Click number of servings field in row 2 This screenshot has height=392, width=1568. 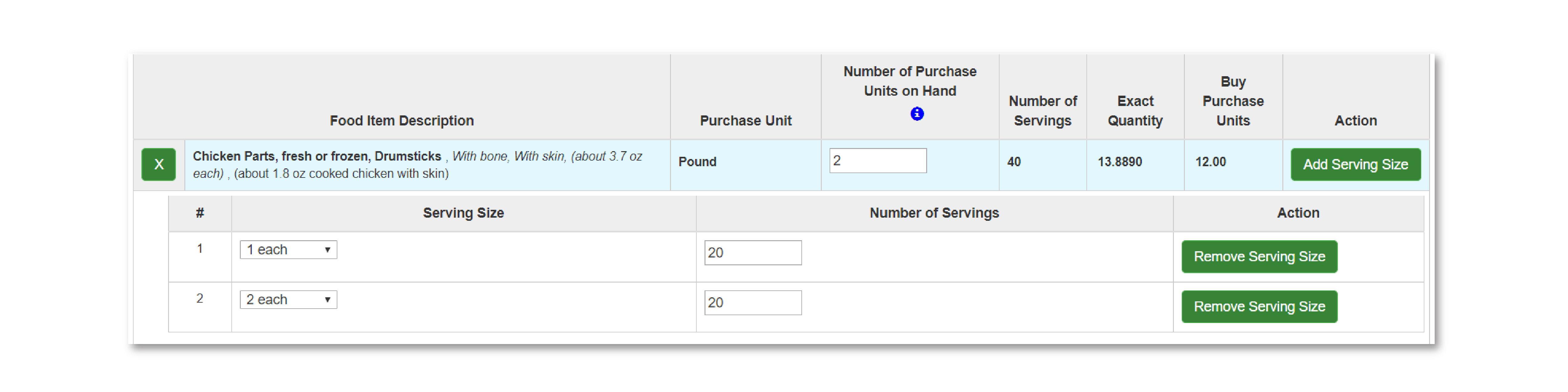coord(753,303)
